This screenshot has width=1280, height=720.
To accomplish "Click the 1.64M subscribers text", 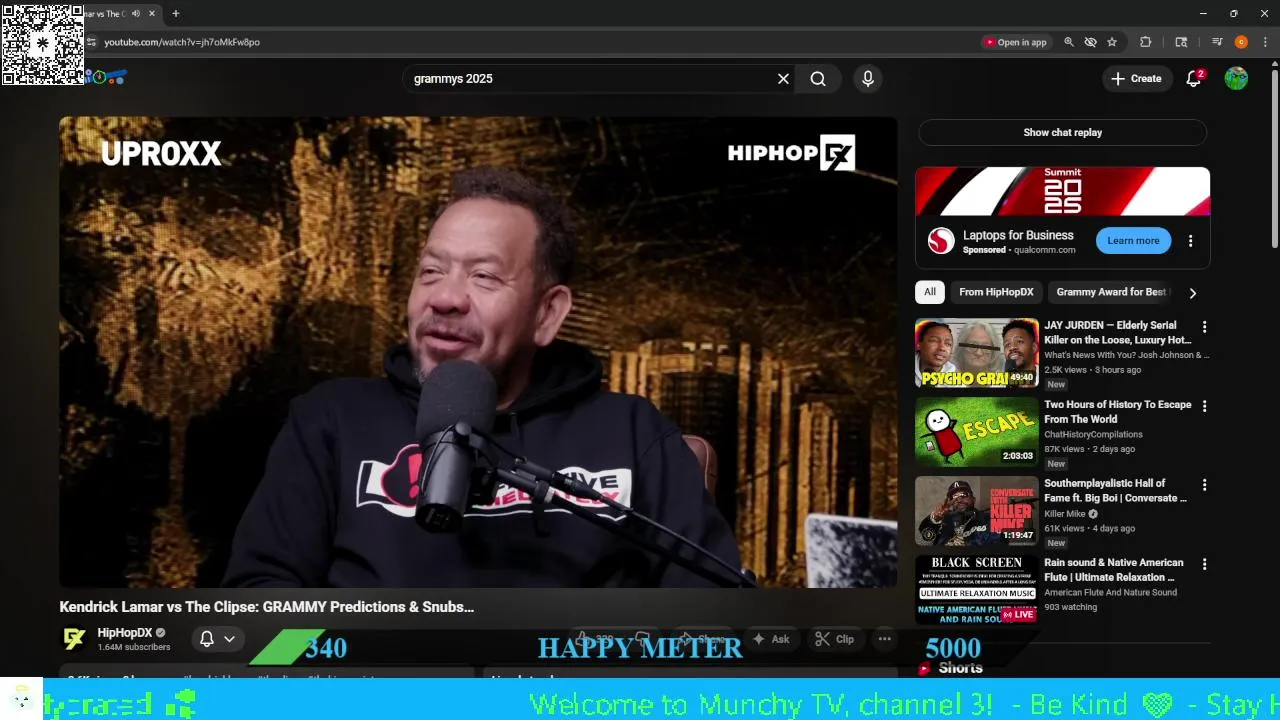I will (x=134, y=647).
